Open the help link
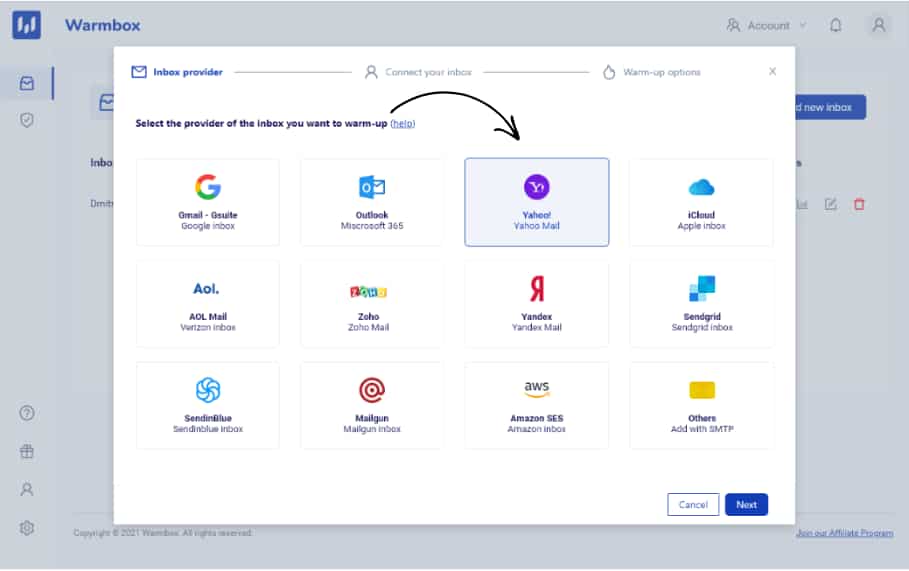The image size is (909, 571). click(402, 124)
